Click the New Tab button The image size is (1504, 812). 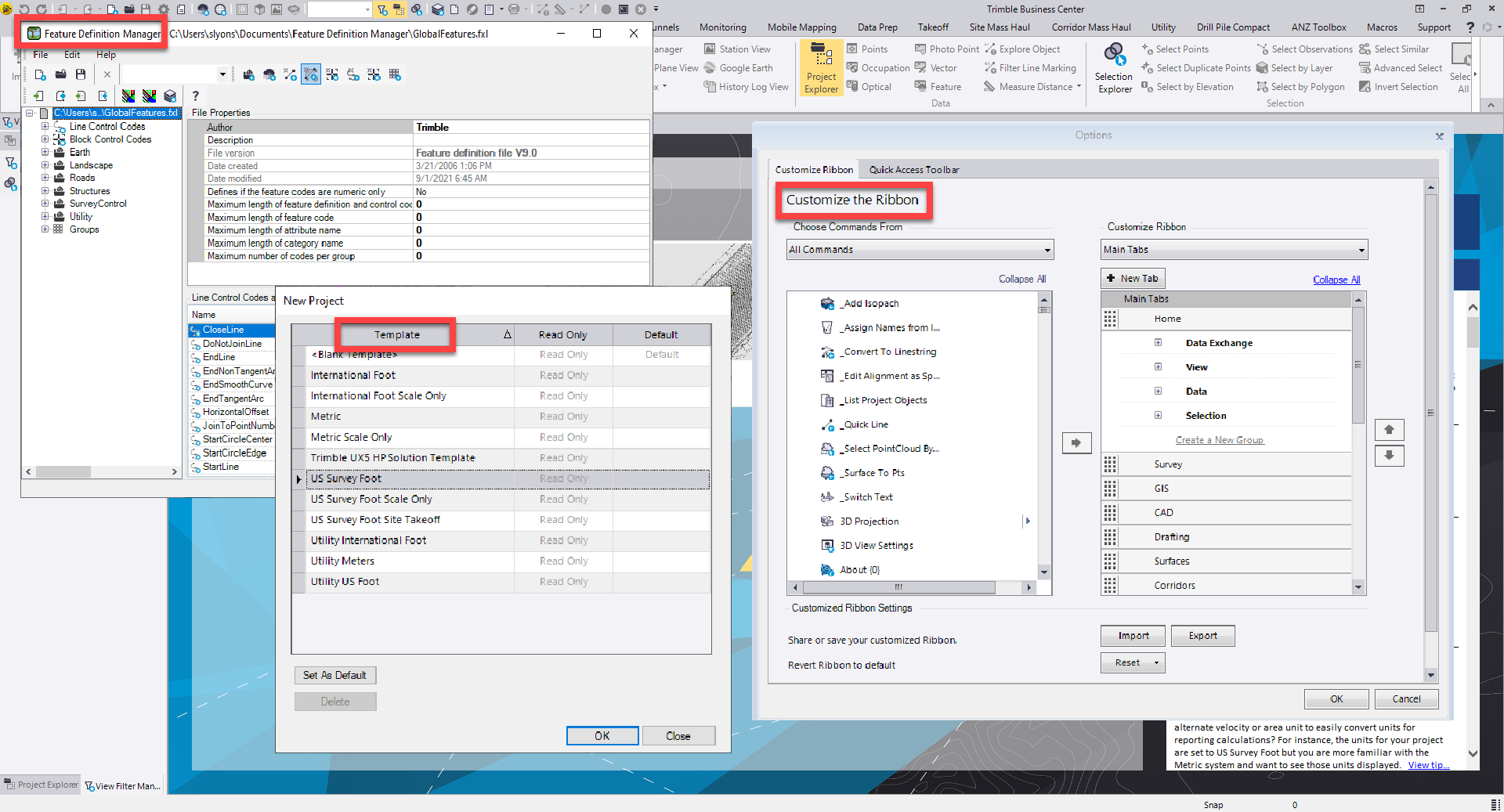(1133, 279)
